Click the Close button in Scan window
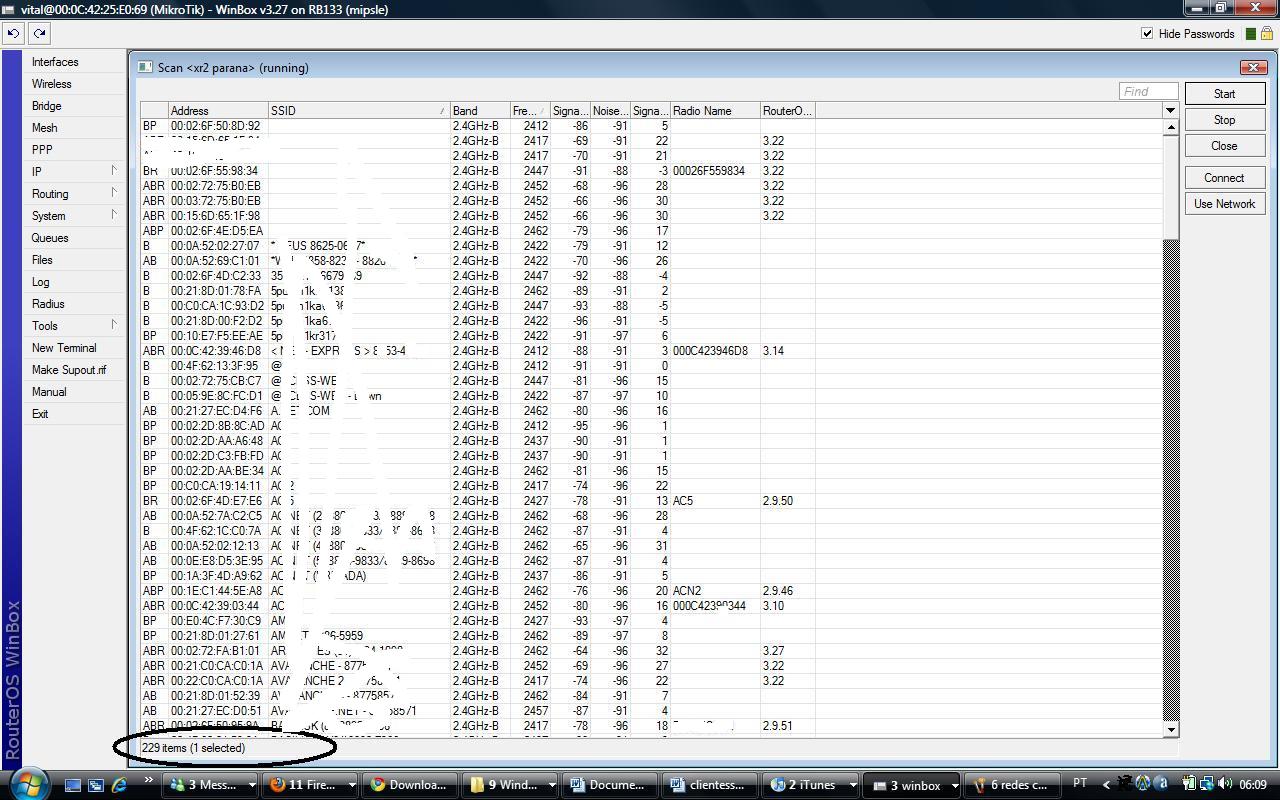The width and height of the screenshot is (1280, 800). pos(1224,146)
